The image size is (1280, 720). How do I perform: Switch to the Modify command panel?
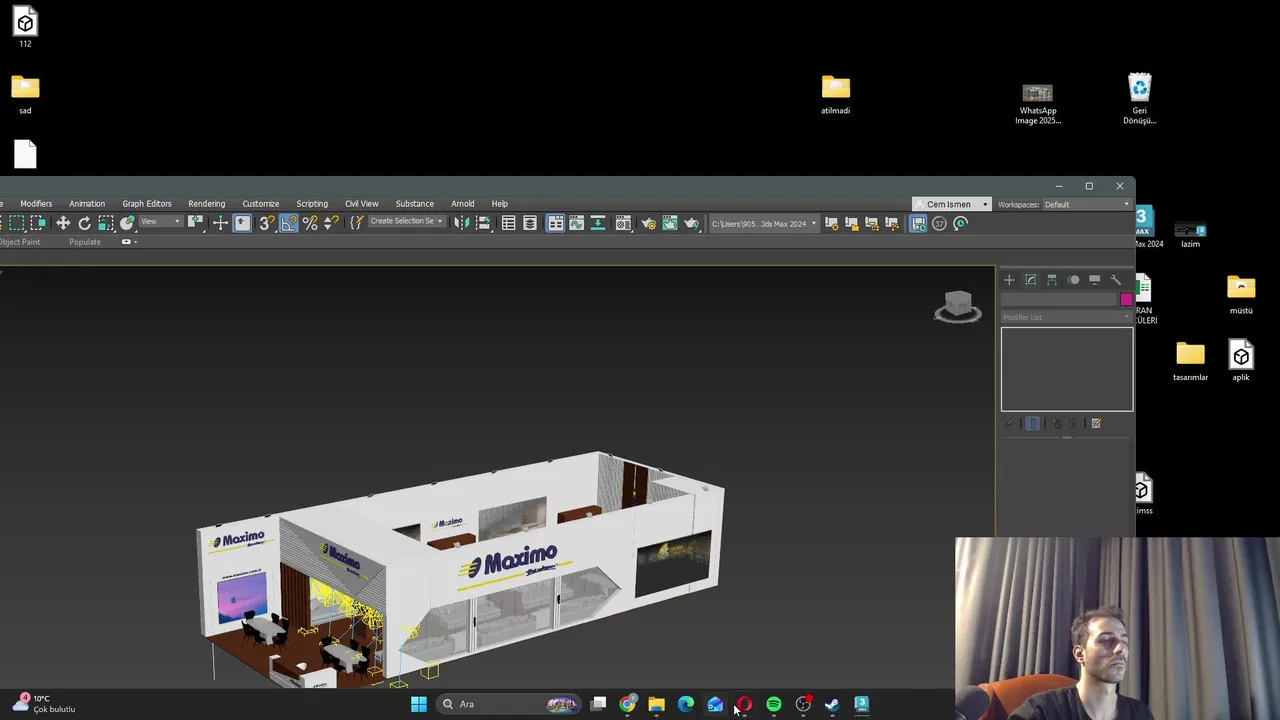tap(1030, 280)
